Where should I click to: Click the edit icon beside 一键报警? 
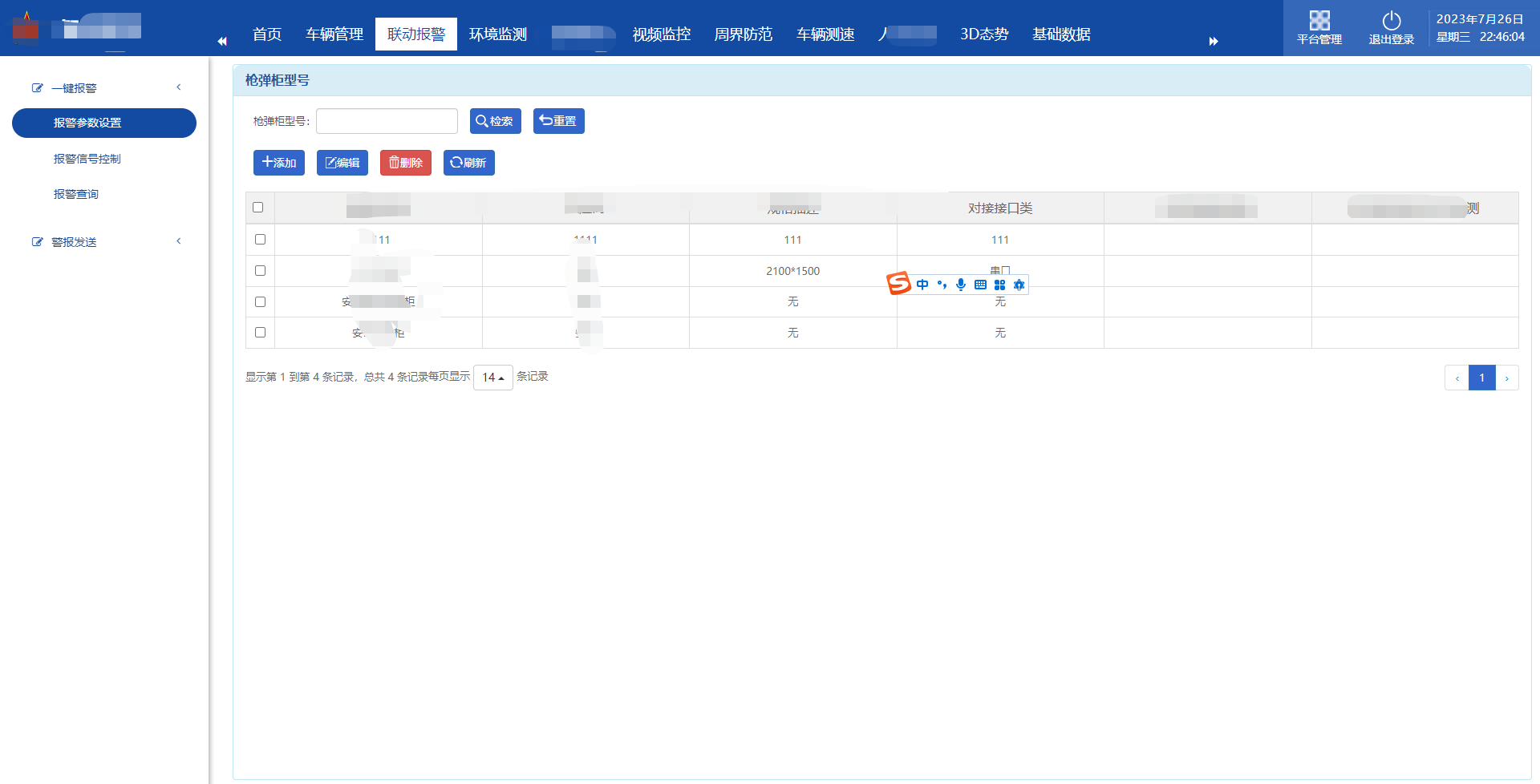(x=37, y=88)
